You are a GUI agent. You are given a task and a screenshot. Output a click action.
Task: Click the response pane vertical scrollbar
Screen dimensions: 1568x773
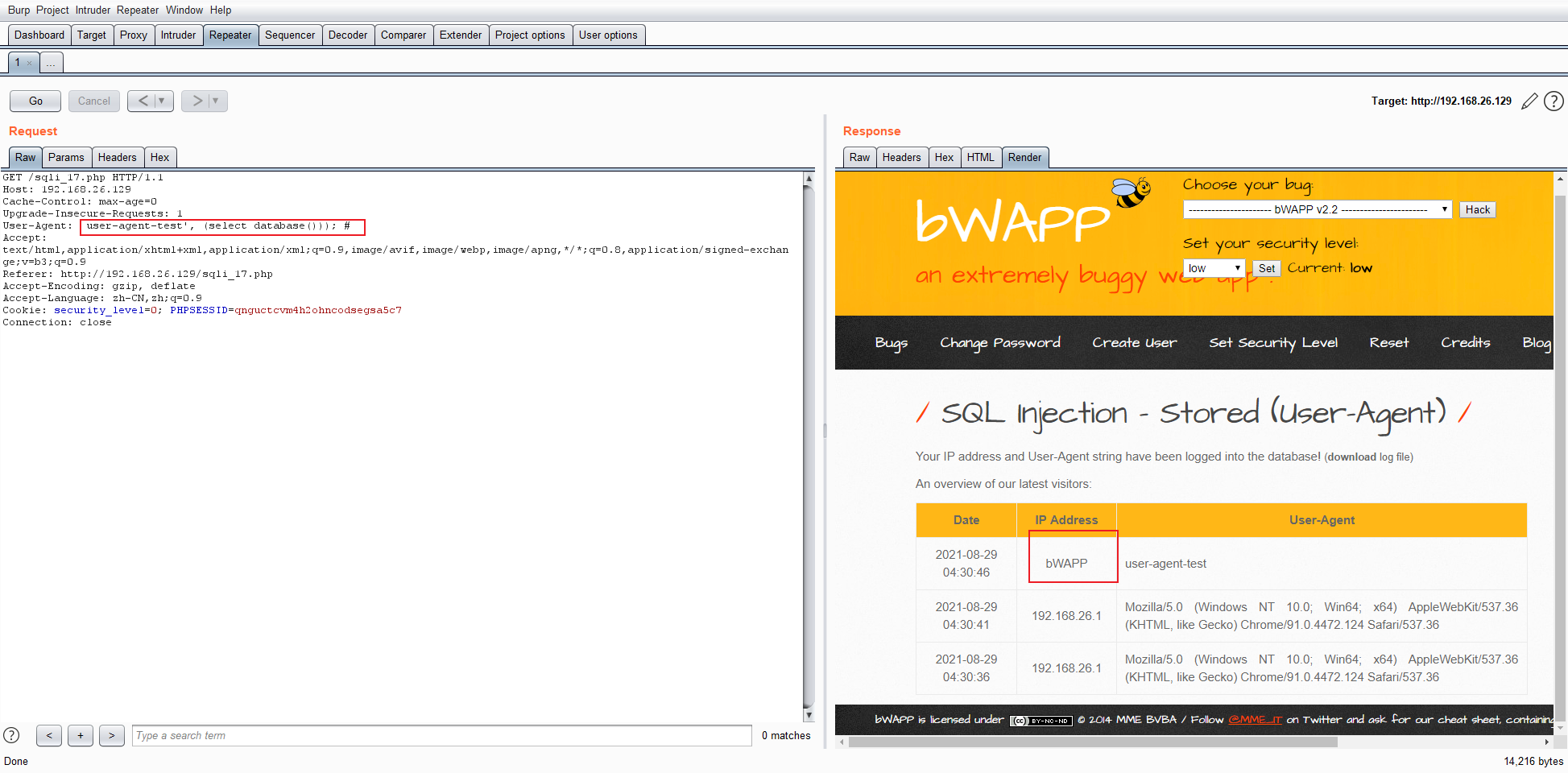tap(1560, 459)
